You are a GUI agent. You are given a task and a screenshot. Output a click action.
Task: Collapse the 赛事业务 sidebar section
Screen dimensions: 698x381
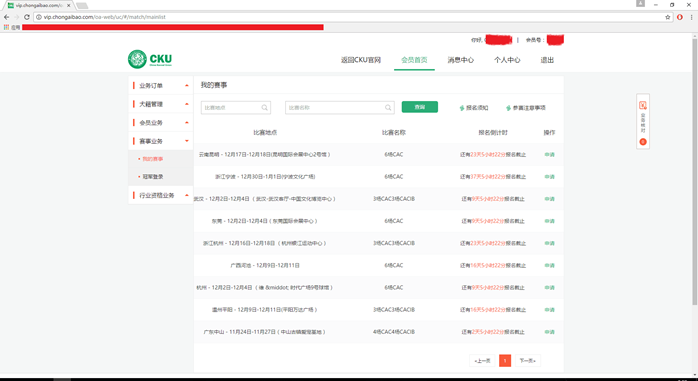[161, 141]
